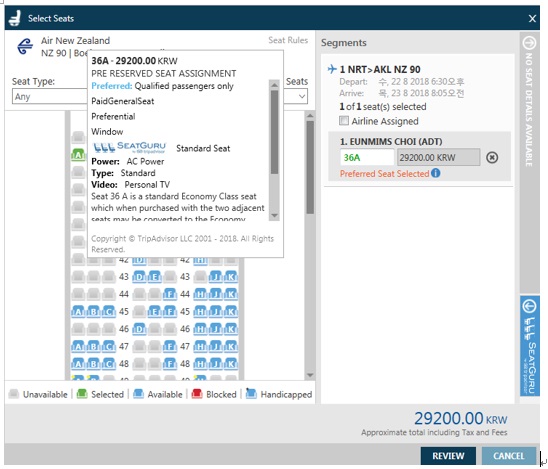Open the Seats dropdown arrow

pyautogui.click(x=302, y=96)
